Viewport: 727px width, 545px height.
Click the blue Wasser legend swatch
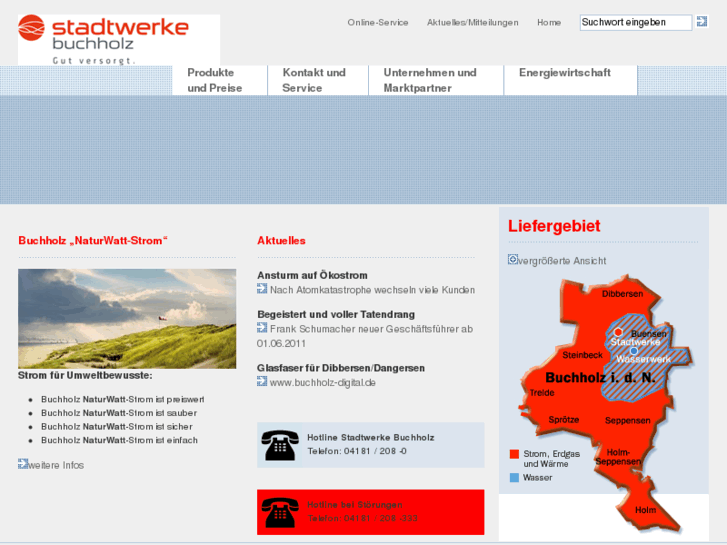click(514, 477)
